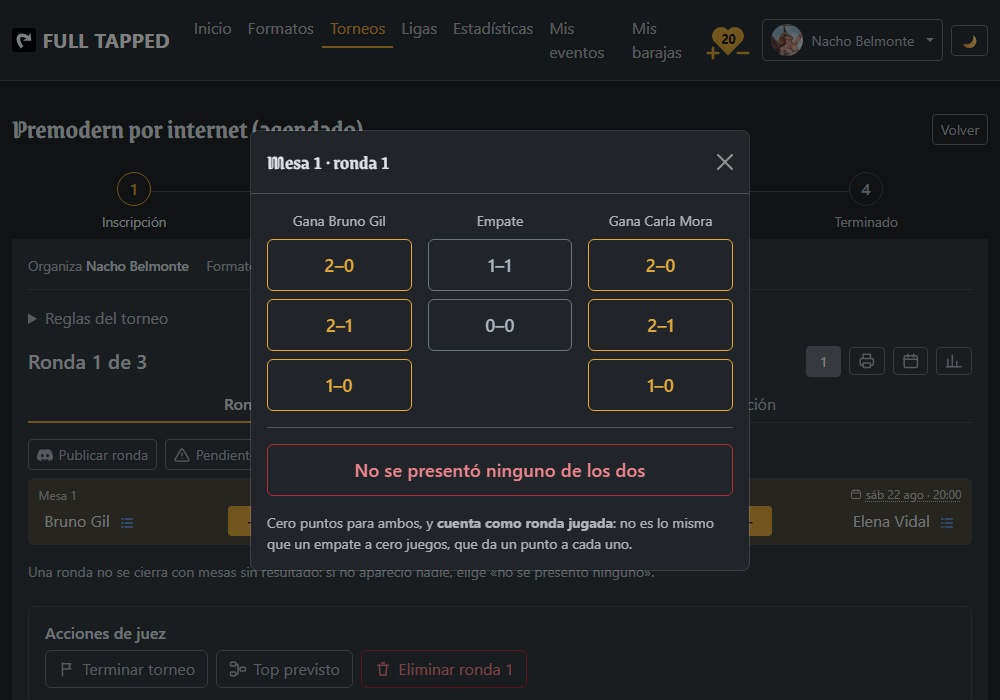Screen dimensions: 1000x700
Task: Show standings with the bar chart icon
Action: click(x=953, y=361)
